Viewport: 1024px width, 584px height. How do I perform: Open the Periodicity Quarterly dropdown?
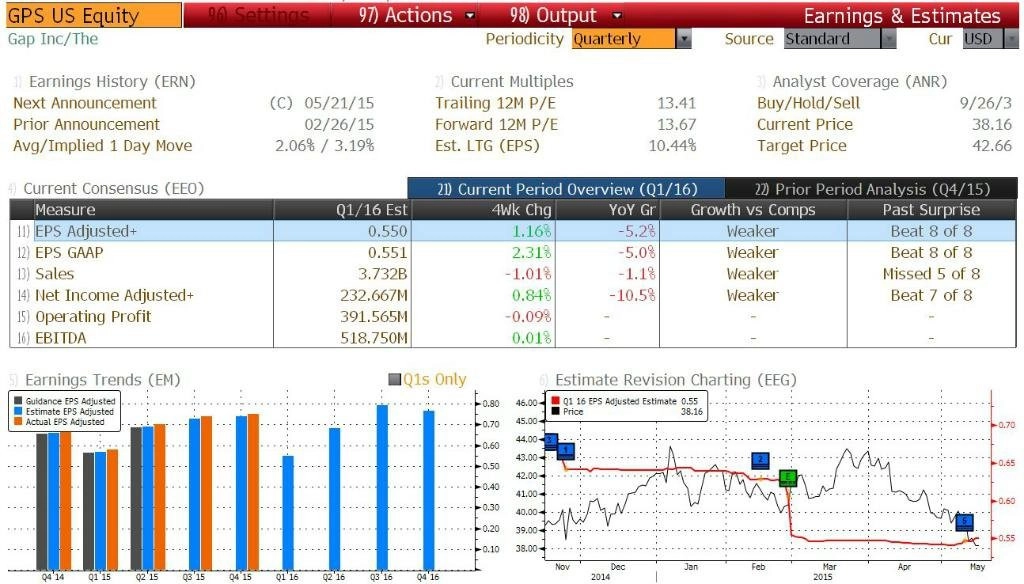(x=631, y=39)
